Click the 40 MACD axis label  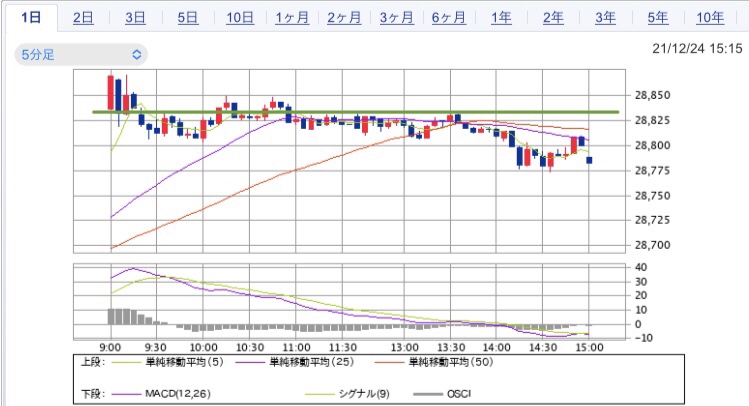[x=641, y=267]
